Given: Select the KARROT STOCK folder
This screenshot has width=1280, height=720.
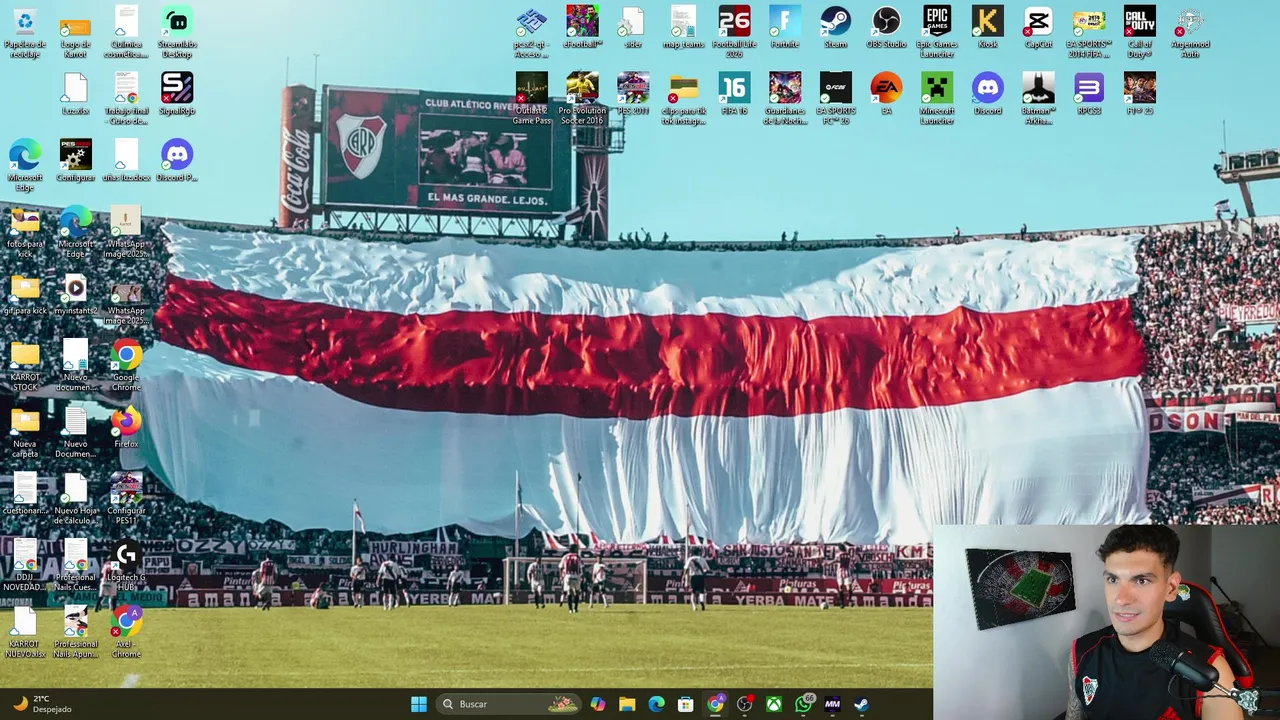Looking at the screenshot, I should click(x=25, y=365).
